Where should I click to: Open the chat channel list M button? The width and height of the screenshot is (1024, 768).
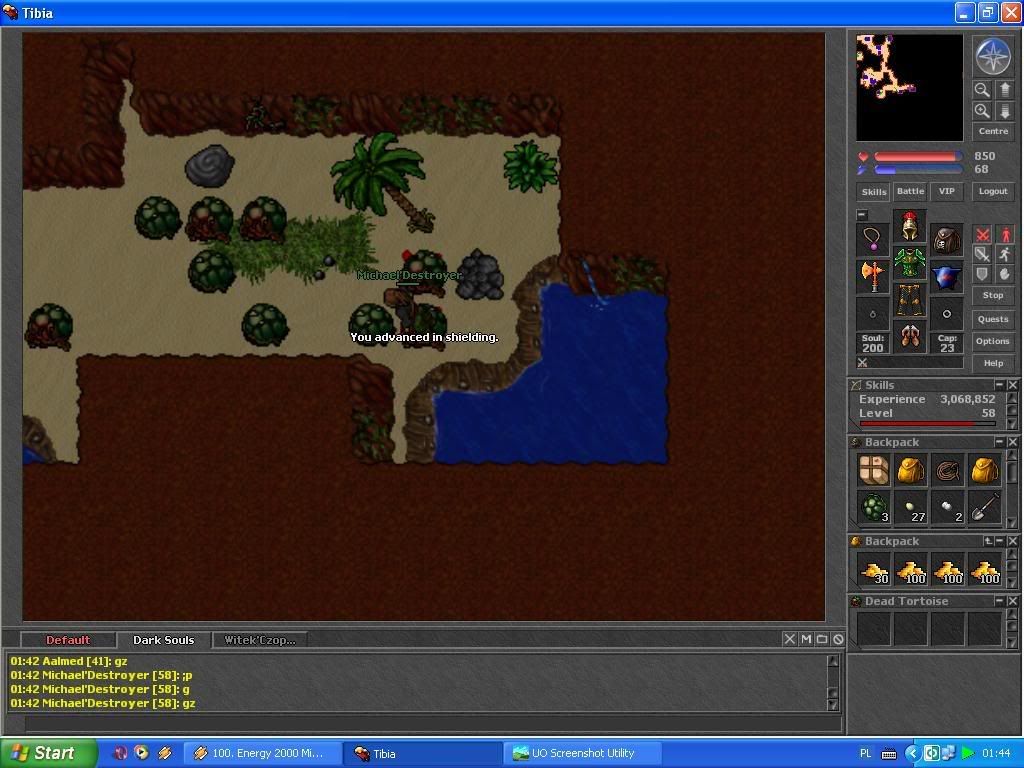(806, 639)
